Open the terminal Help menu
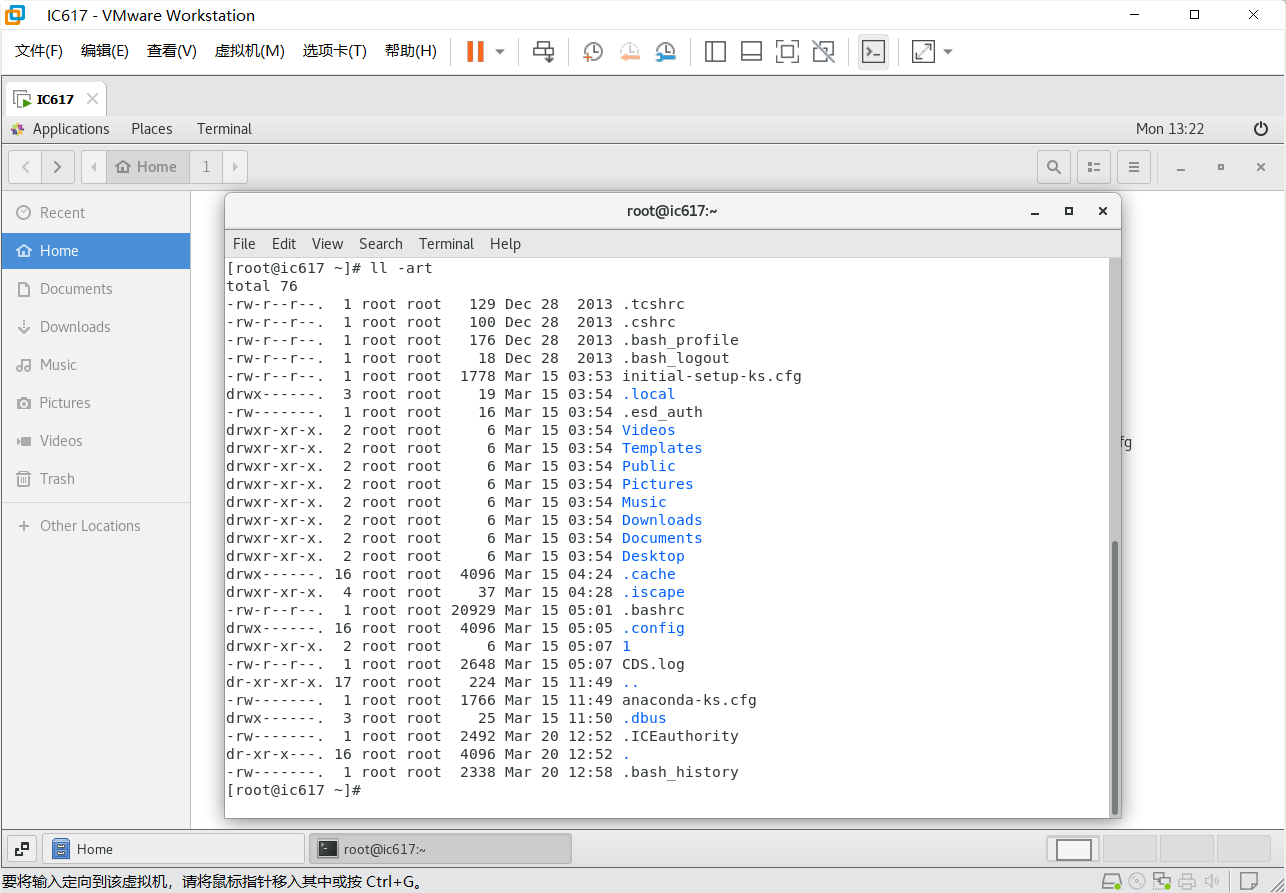This screenshot has width=1286, height=893. pos(505,244)
